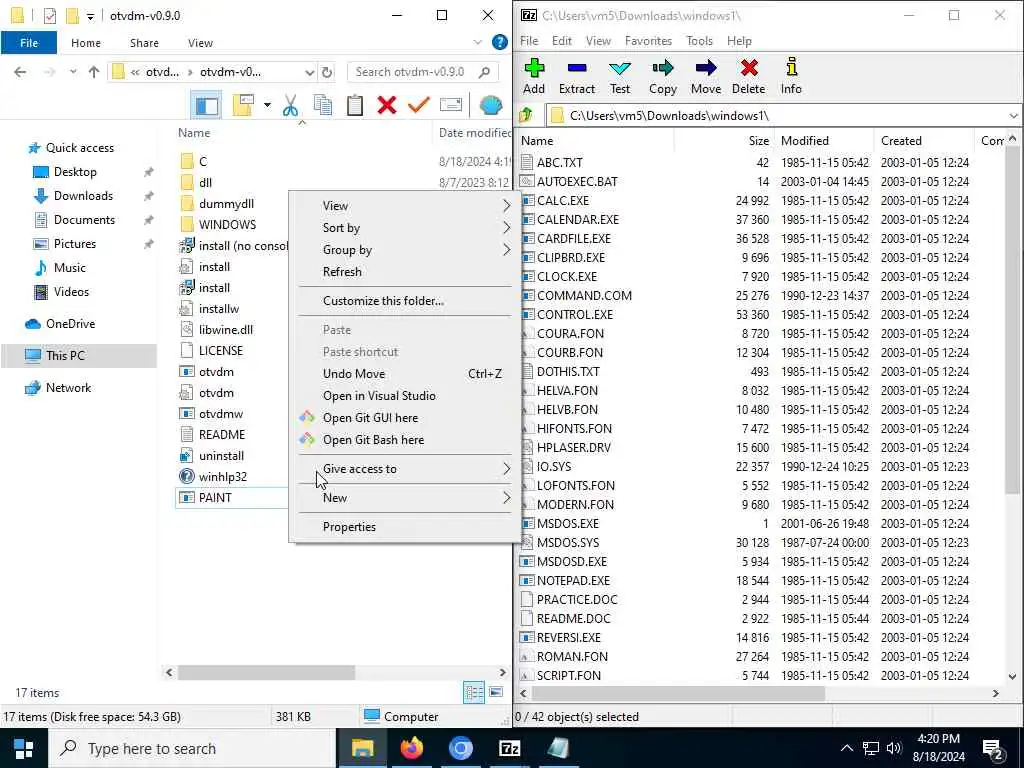Open the Explorer File tab
This screenshot has height=768, width=1024.
29,42
